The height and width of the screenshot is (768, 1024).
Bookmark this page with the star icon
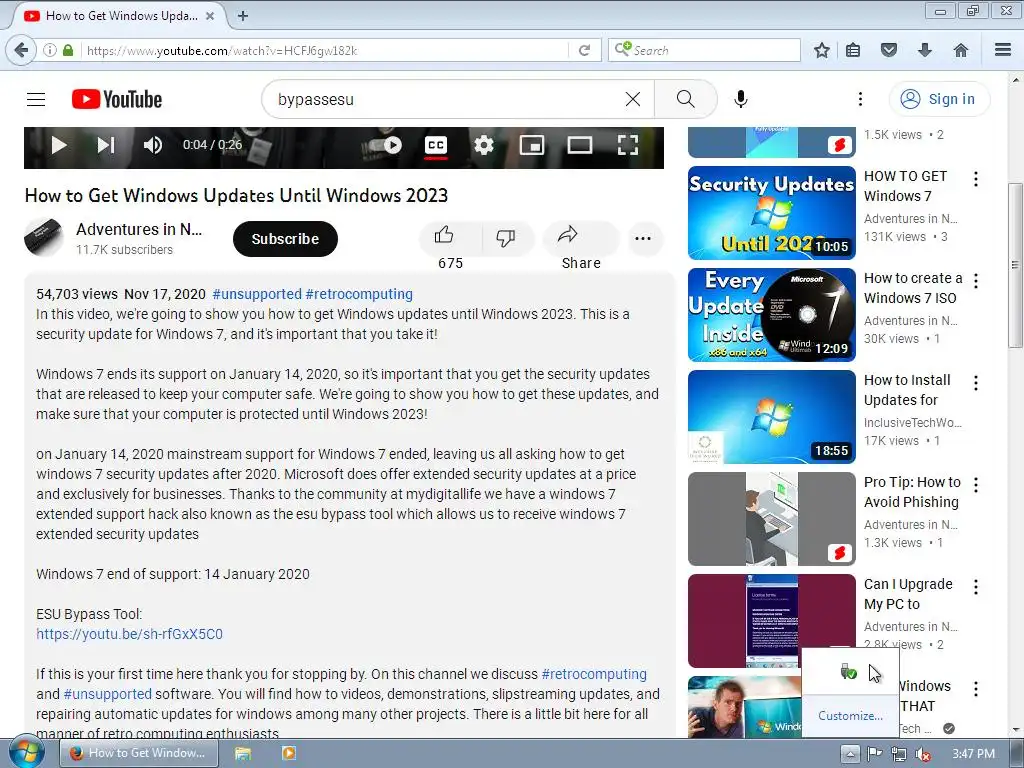[x=822, y=50]
